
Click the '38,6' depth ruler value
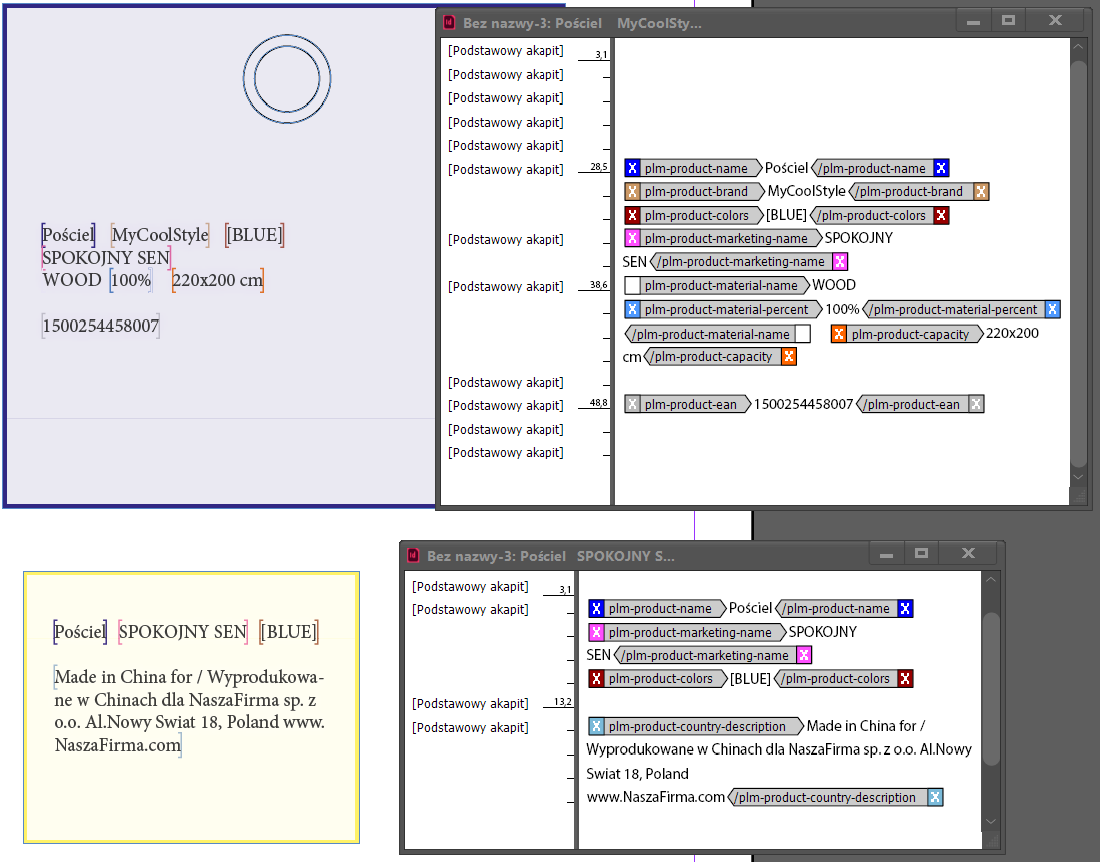point(598,285)
